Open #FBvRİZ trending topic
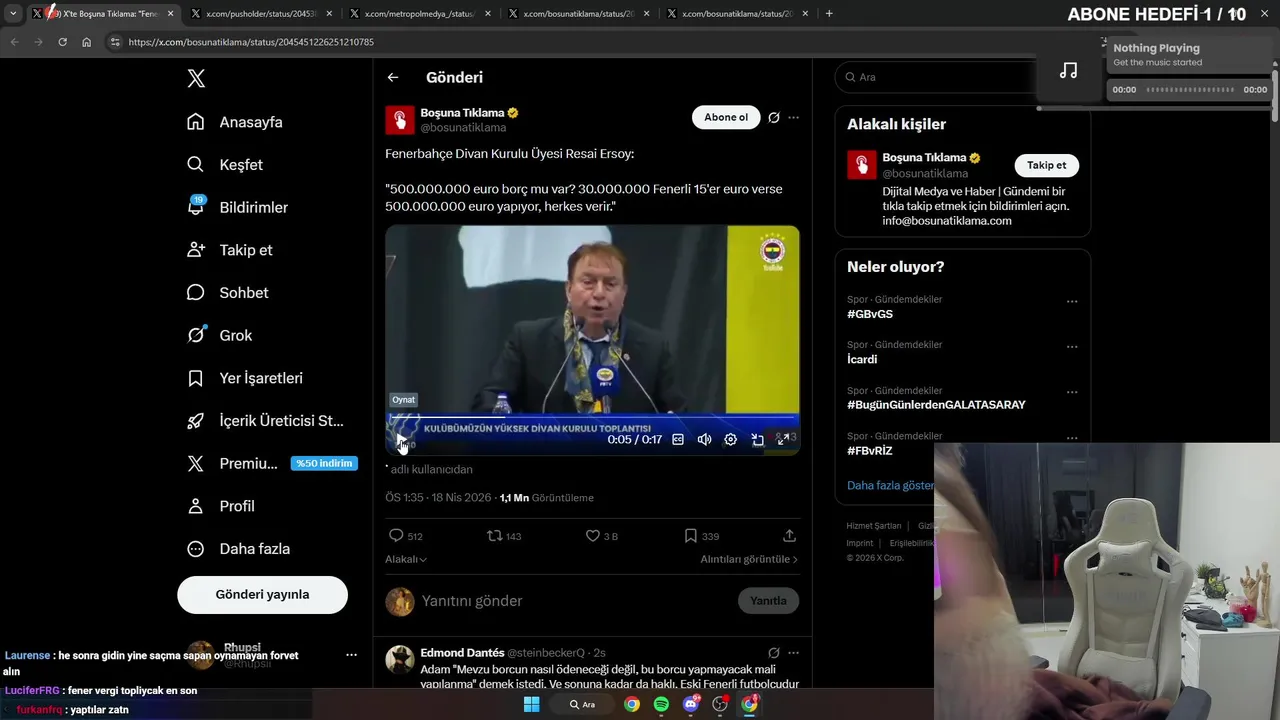This screenshot has height=720, width=1280. tap(870, 451)
